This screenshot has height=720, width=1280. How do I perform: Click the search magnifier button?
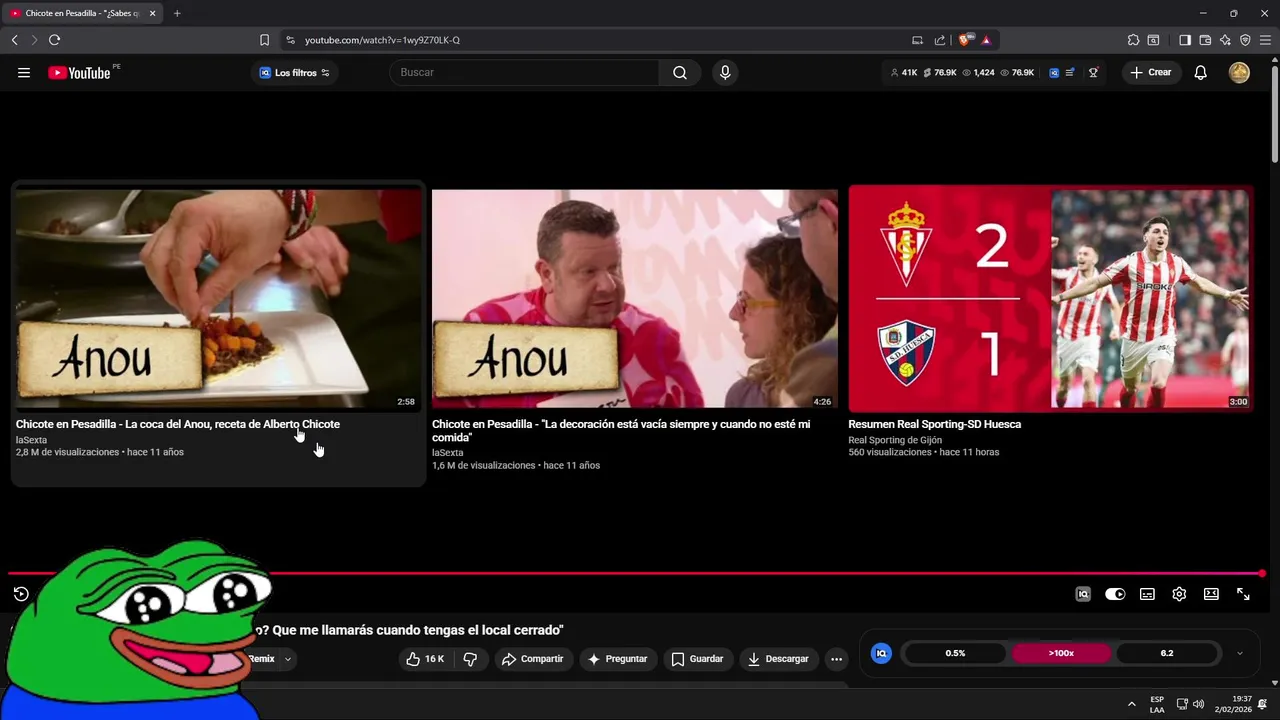680,72
